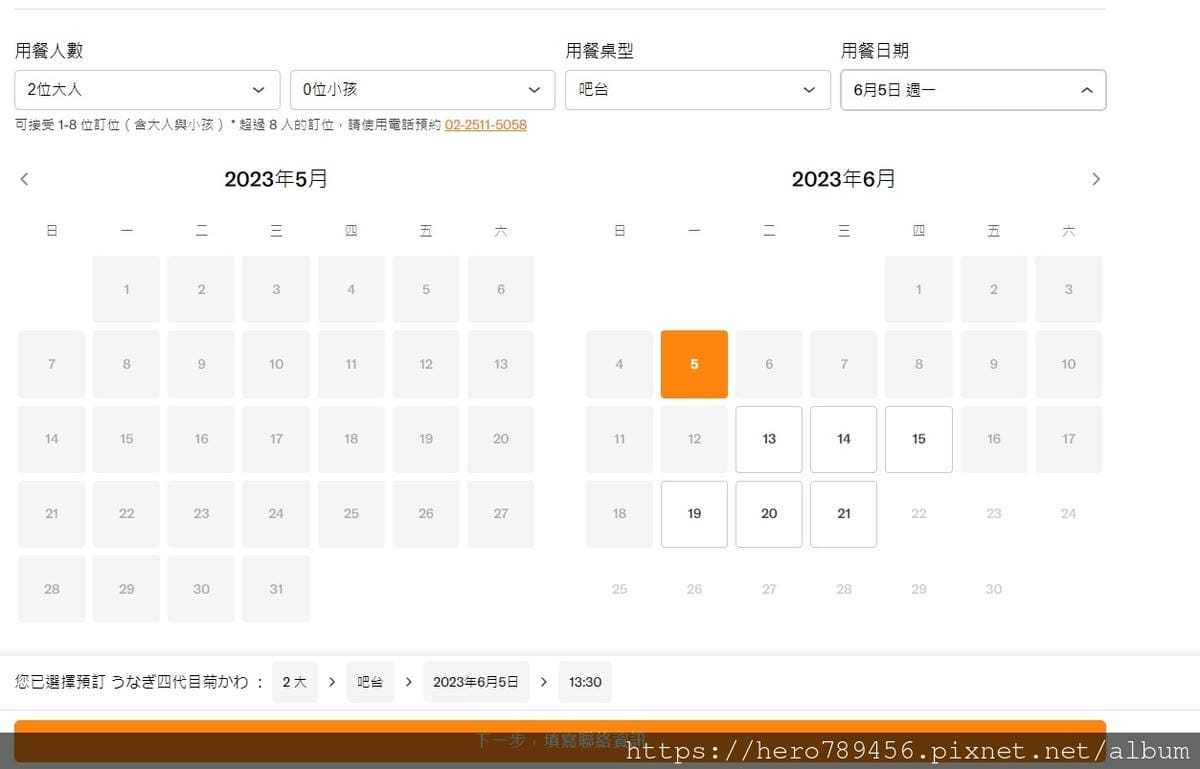Click disabled May 13 date cell

501,364
